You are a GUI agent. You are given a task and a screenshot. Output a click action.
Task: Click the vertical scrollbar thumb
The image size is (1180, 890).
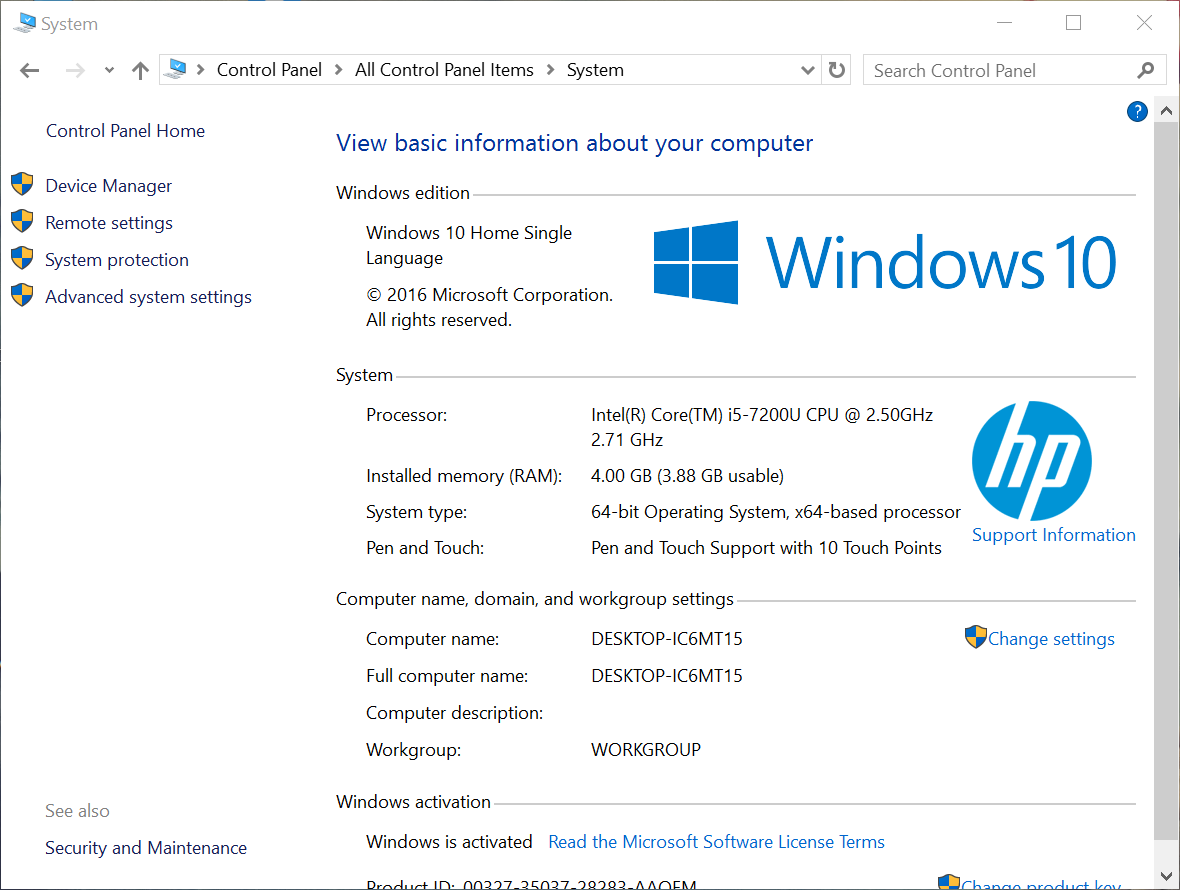pyautogui.click(x=1166, y=481)
